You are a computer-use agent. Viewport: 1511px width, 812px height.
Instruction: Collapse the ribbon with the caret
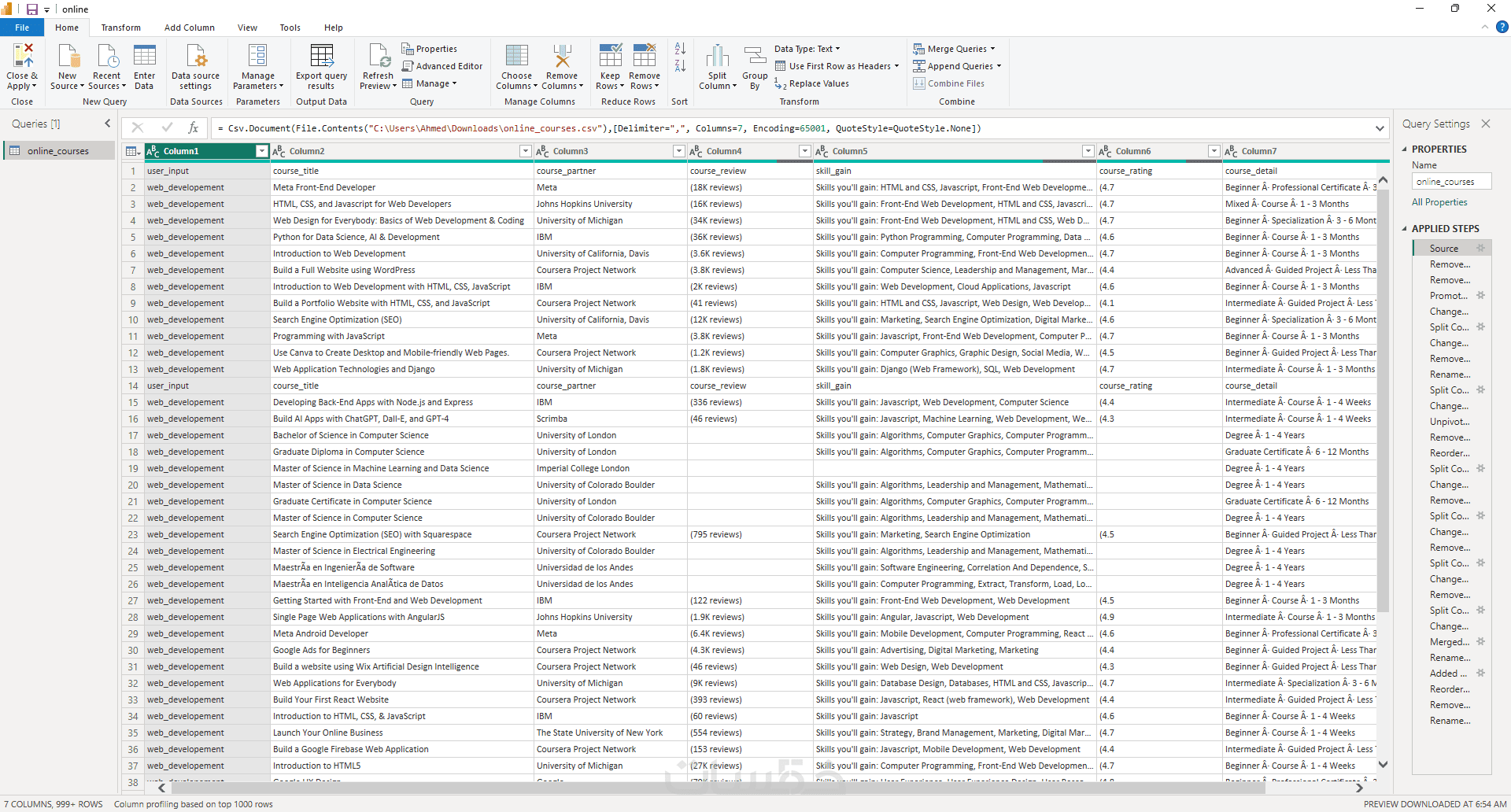click(x=1485, y=27)
